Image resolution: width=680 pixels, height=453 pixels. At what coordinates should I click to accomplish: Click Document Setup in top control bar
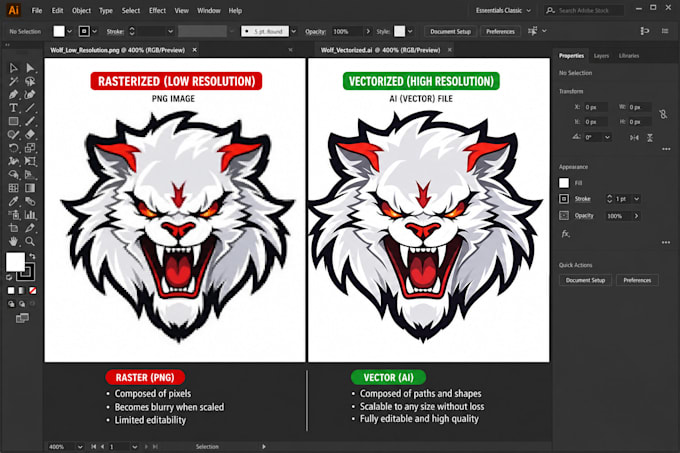click(450, 31)
